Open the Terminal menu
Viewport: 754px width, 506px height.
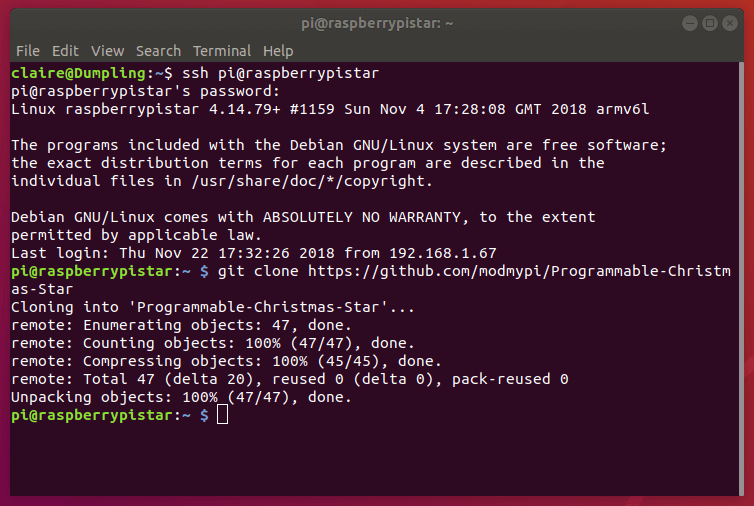click(222, 50)
